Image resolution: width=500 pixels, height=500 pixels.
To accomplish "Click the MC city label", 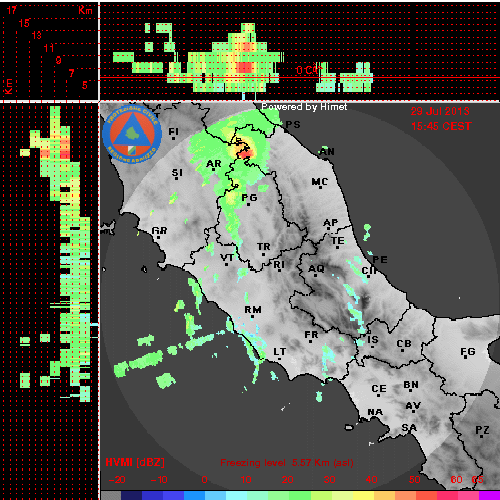I will click(x=320, y=182).
